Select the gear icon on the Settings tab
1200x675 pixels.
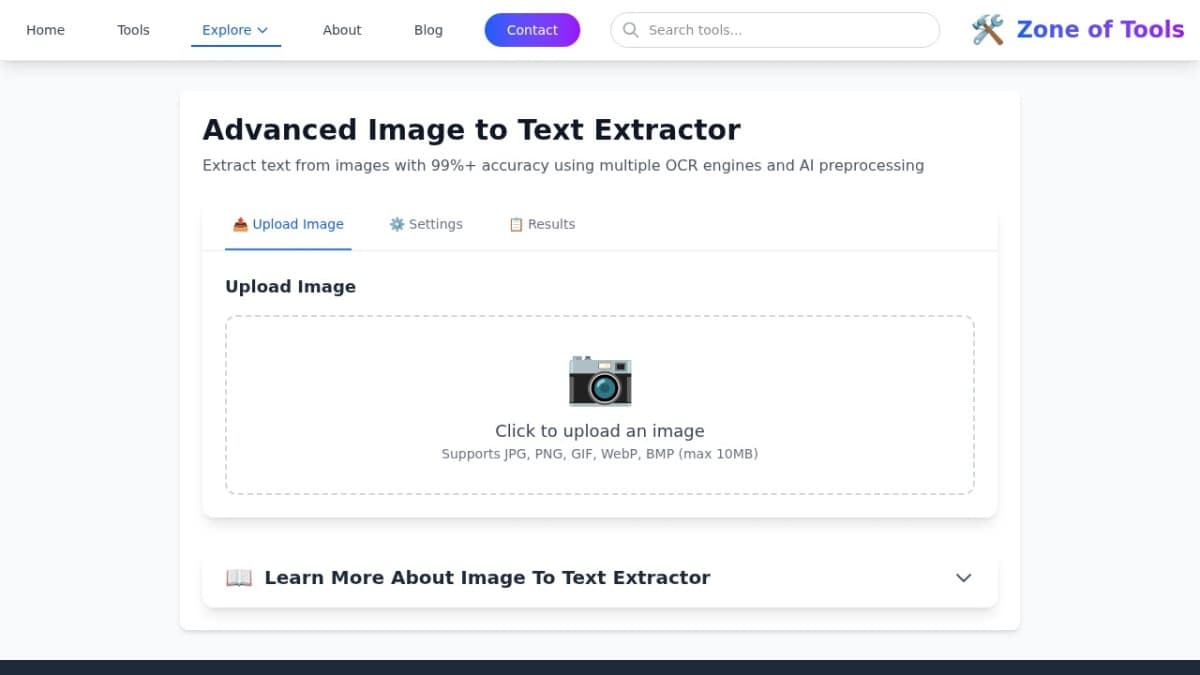pos(396,224)
